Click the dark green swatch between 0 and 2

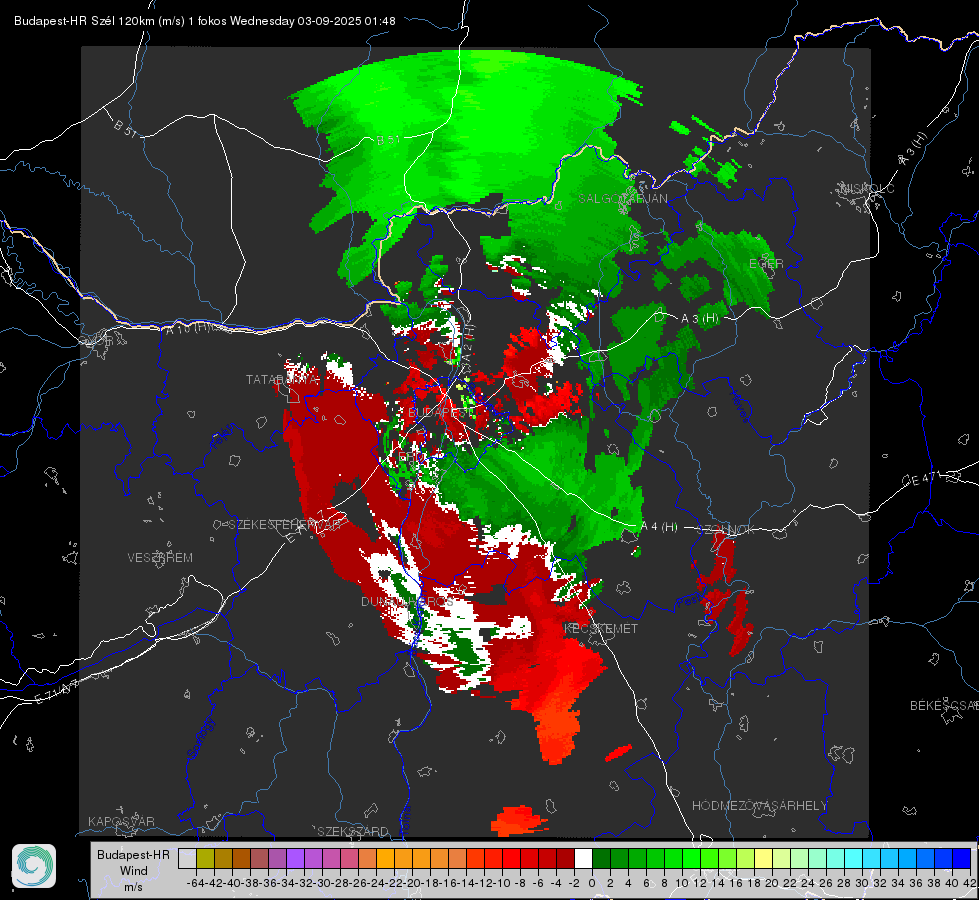pyautogui.click(x=601, y=859)
